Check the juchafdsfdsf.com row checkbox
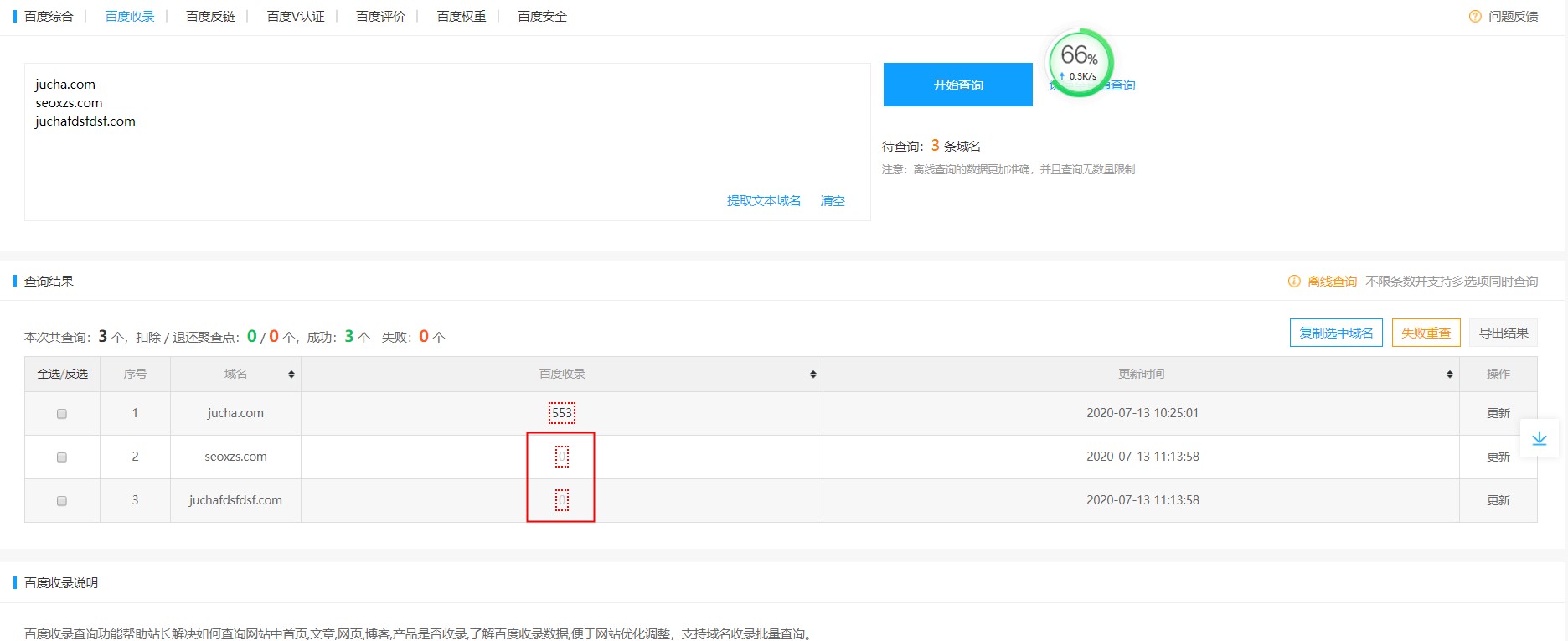This screenshot has width=1568, height=641. click(x=62, y=501)
